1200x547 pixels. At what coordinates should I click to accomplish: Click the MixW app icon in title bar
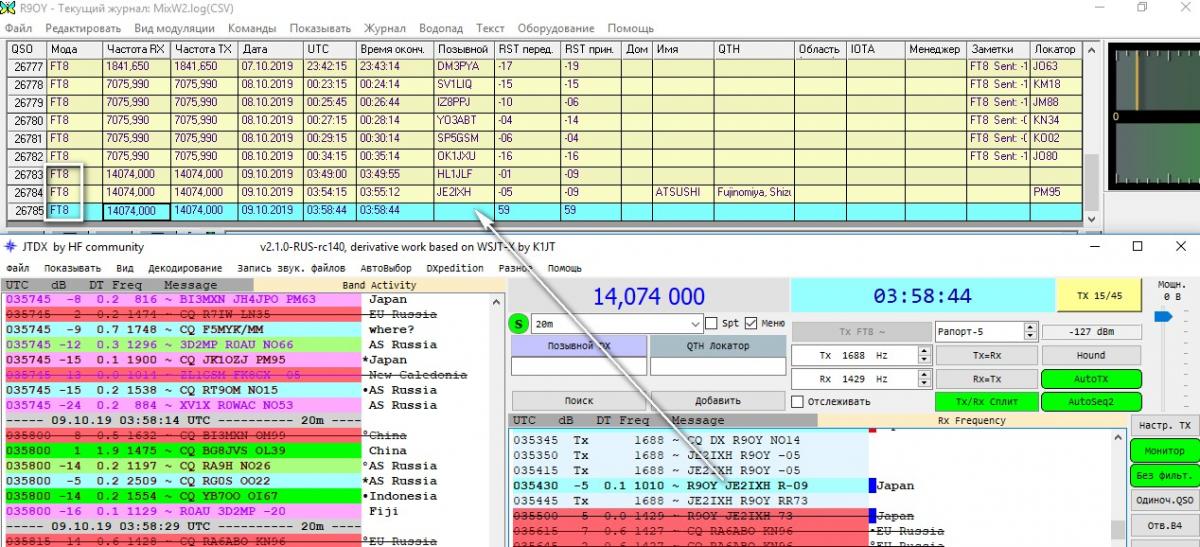tap(10, 8)
